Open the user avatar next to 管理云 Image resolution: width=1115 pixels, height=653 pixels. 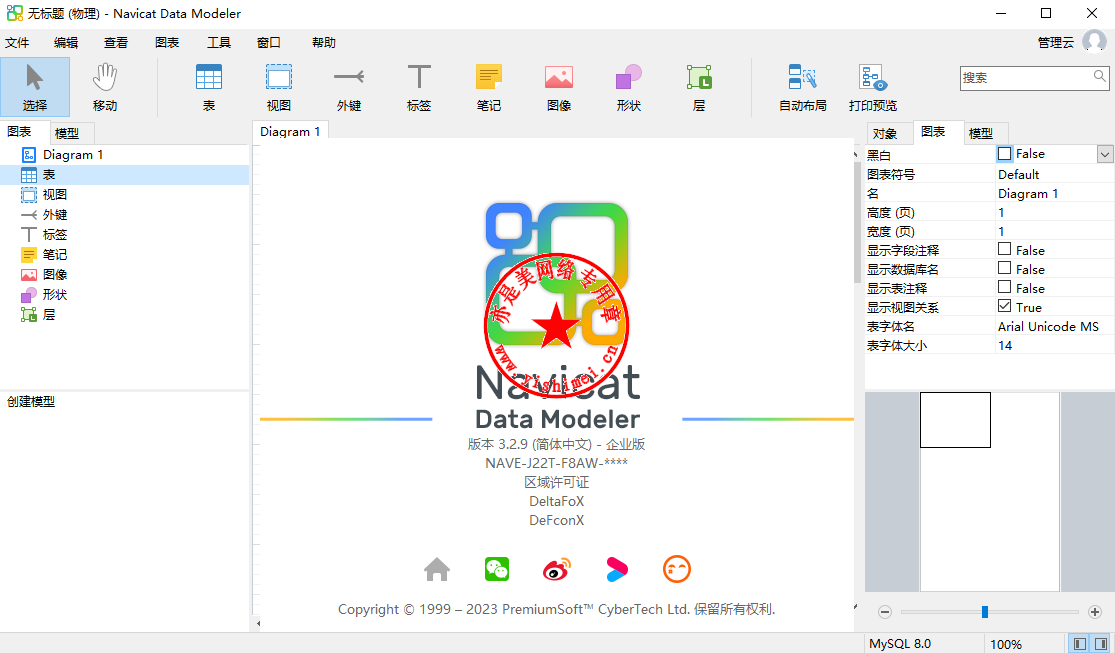pyautogui.click(x=1094, y=41)
